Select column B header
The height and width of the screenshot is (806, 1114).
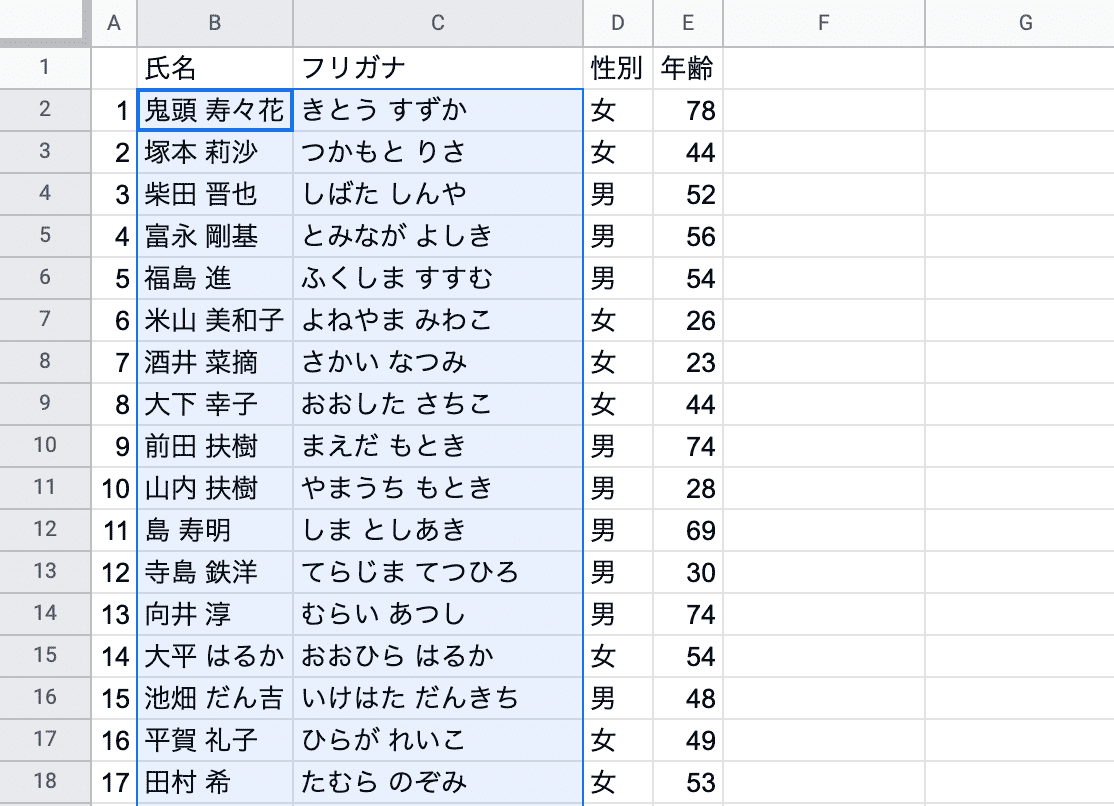(215, 23)
